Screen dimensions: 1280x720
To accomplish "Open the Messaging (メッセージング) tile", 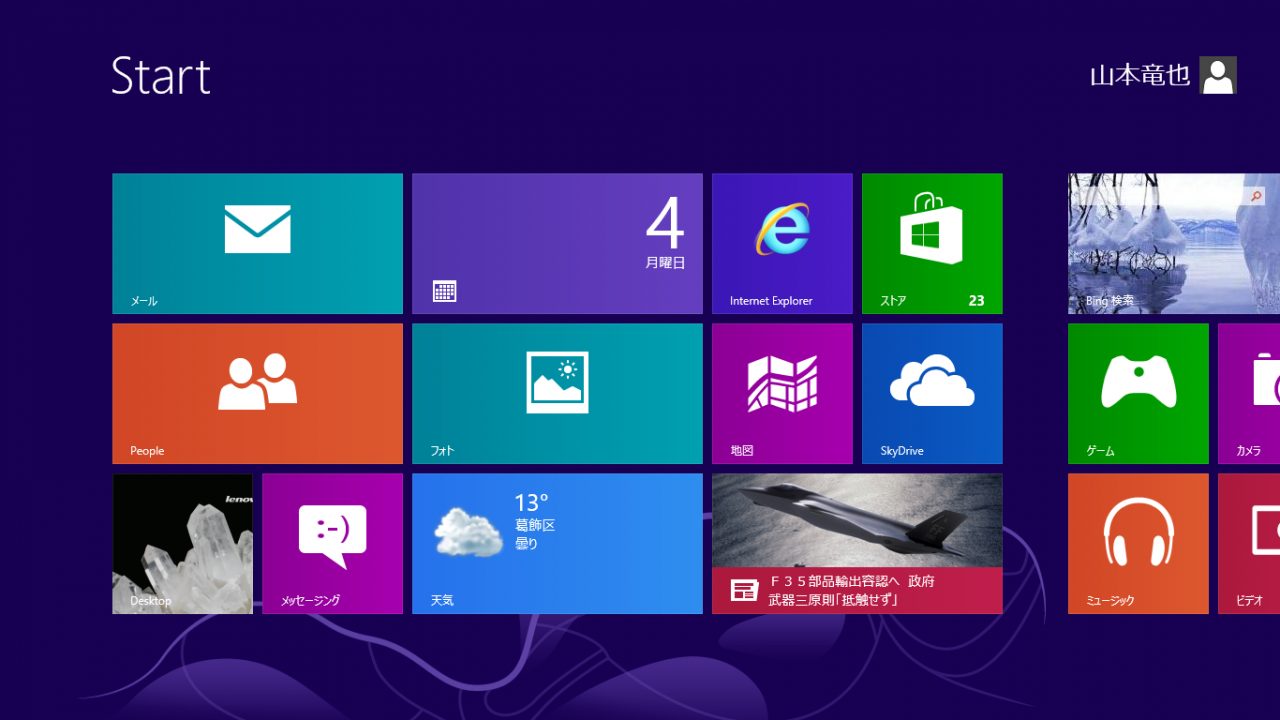I will [332, 543].
